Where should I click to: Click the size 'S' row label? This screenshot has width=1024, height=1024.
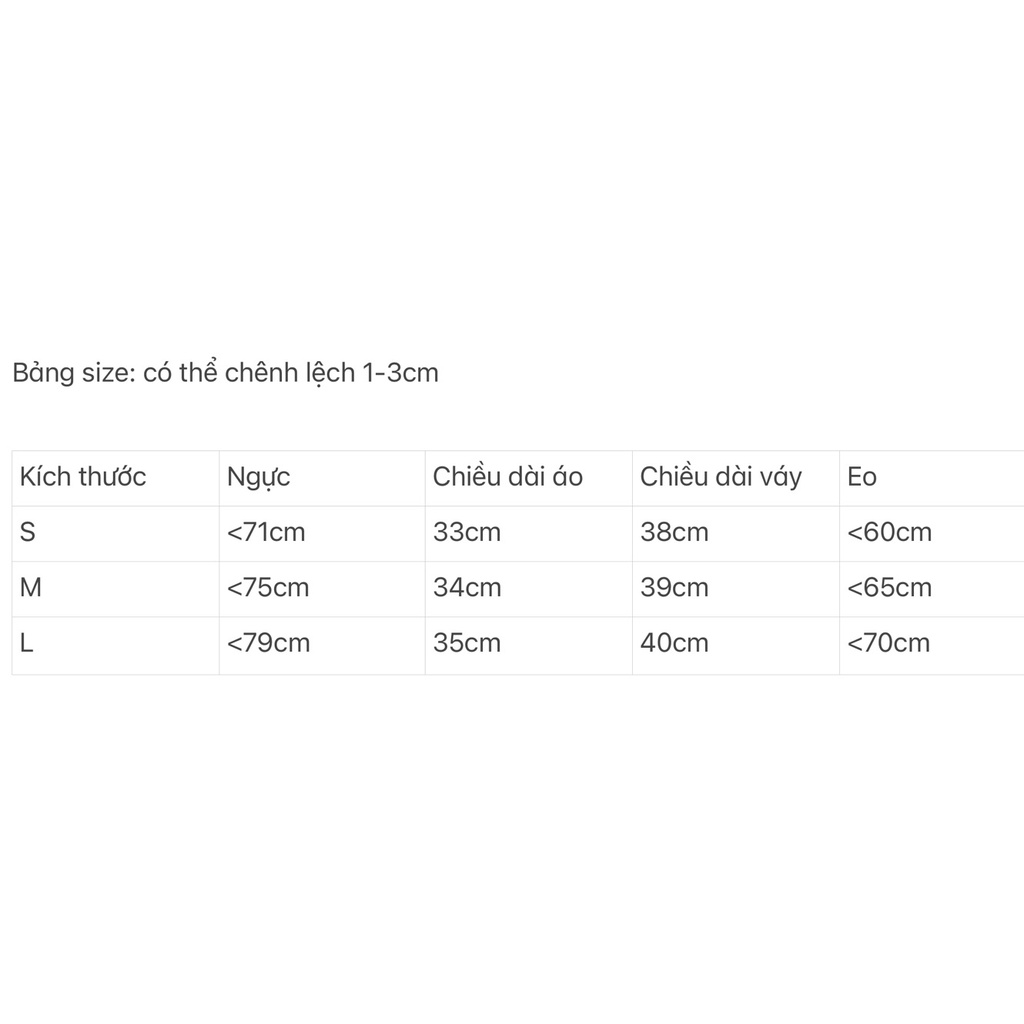(28, 532)
